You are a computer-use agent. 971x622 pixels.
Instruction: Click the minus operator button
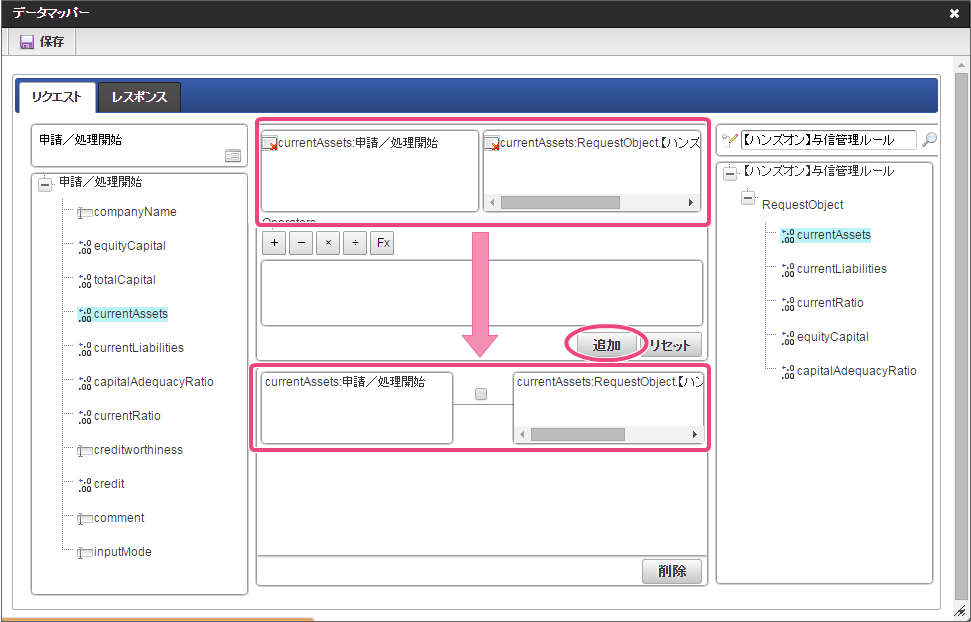click(301, 243)
